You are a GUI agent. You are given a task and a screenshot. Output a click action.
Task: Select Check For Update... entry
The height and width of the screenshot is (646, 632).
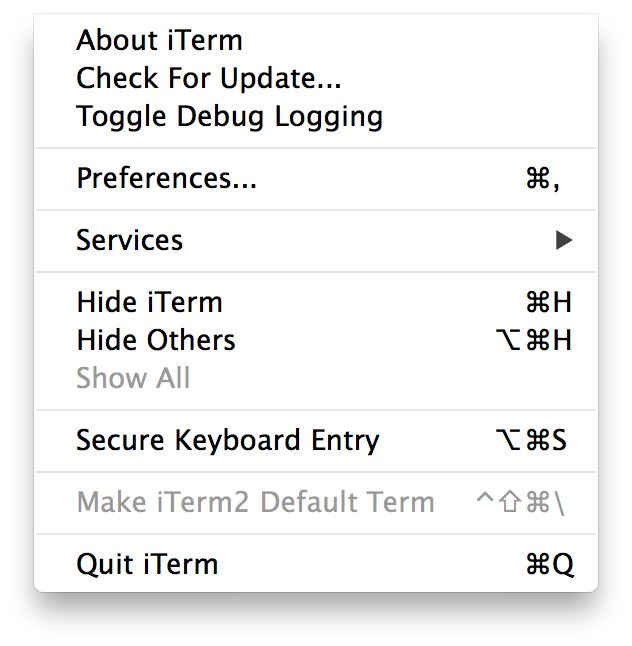(x=208, y=78)
